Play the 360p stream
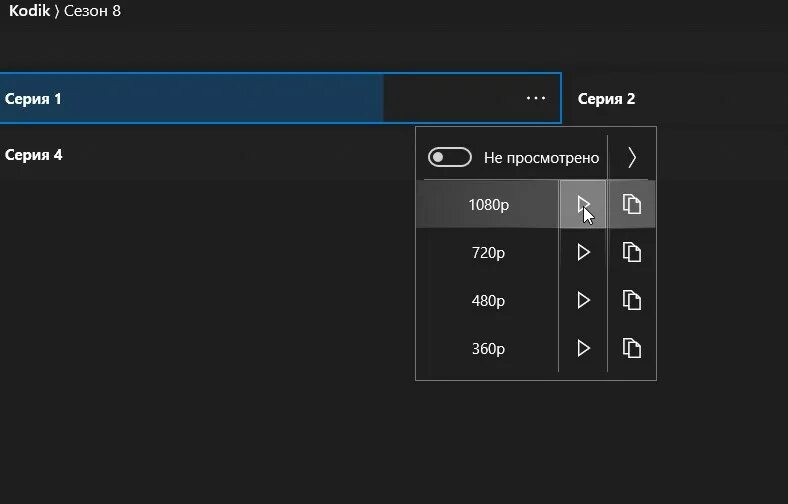The width and height of the screenshot is (788, 504). (x=583, y=348)
